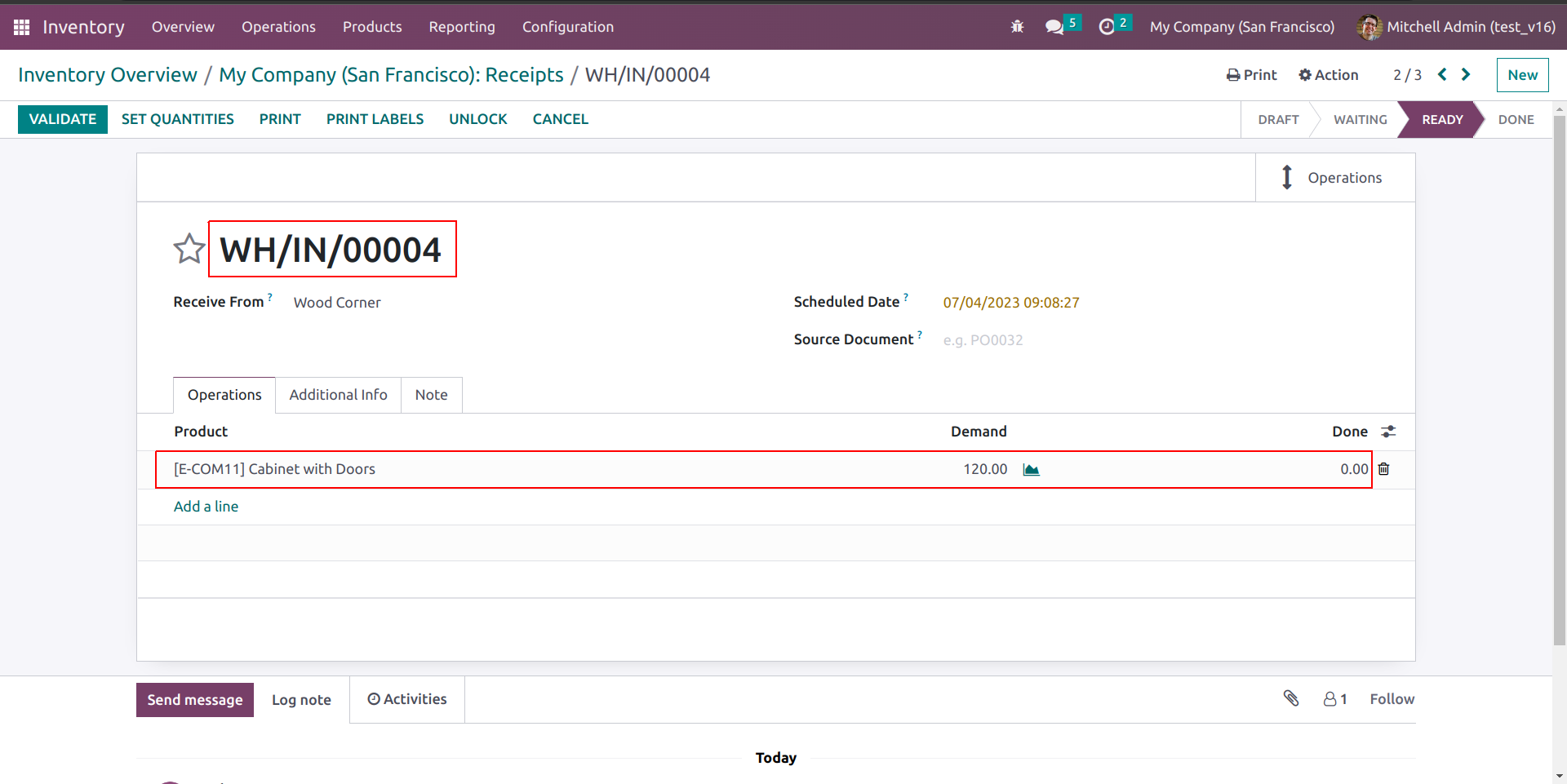
Task: Delete the Cabinet with Doors line
Action: [x=1384, y=469]
